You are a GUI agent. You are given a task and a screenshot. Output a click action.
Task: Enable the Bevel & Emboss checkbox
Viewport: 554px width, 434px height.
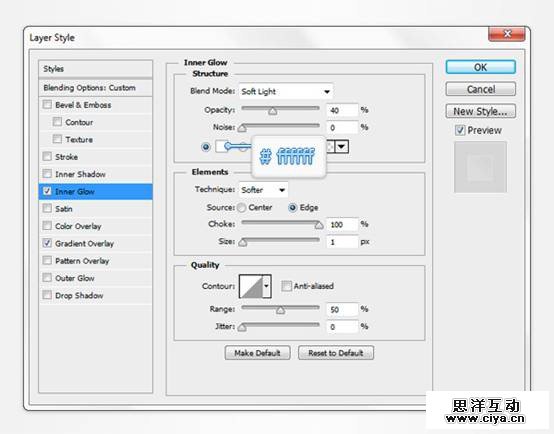tap(47, 105)
